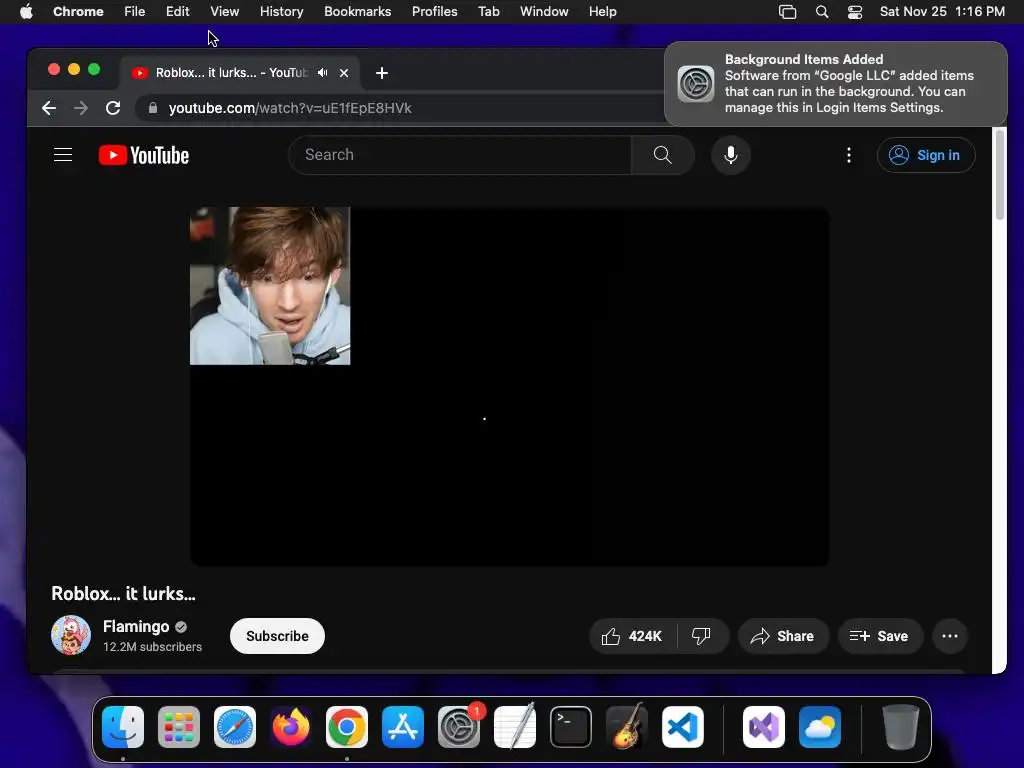
Task: Open the Chrome application menu
Action: (x=78, y=12)
